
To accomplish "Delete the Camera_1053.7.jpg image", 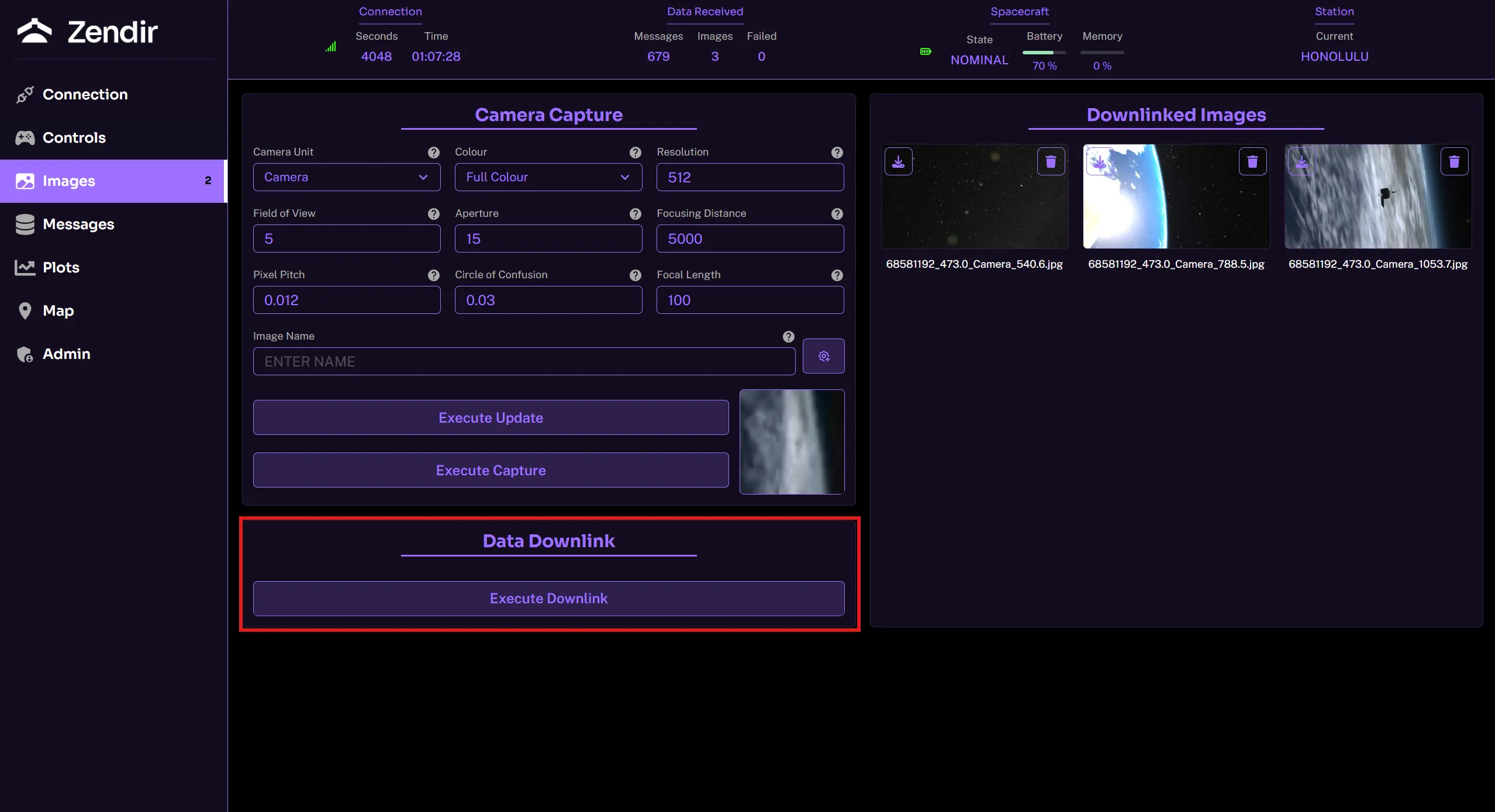I will pos(1454,162).
